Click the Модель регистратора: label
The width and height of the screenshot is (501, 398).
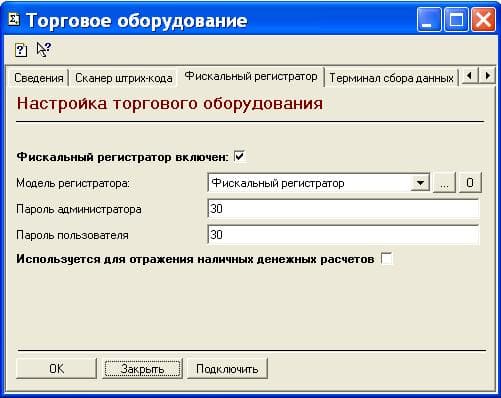[73, 183]
